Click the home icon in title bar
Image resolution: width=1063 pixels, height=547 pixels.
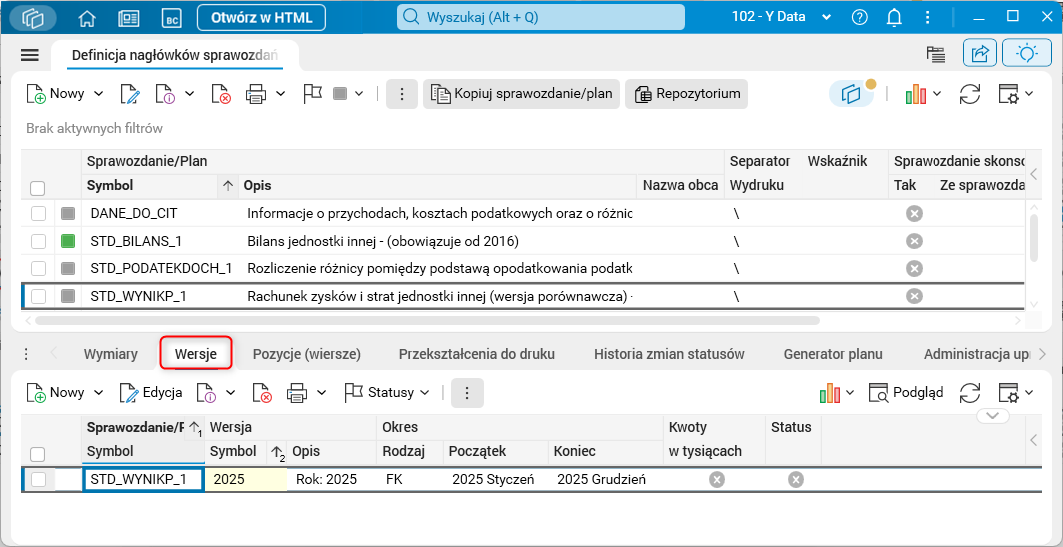coord(87,18)
